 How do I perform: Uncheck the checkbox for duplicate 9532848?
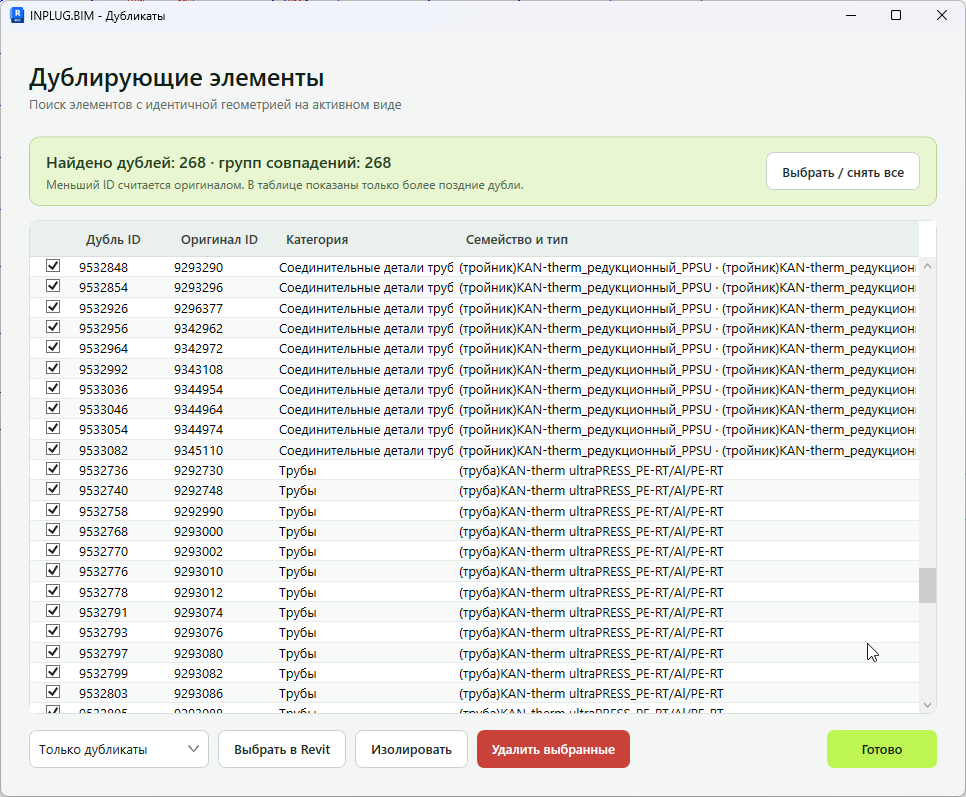tap(53, 265)
